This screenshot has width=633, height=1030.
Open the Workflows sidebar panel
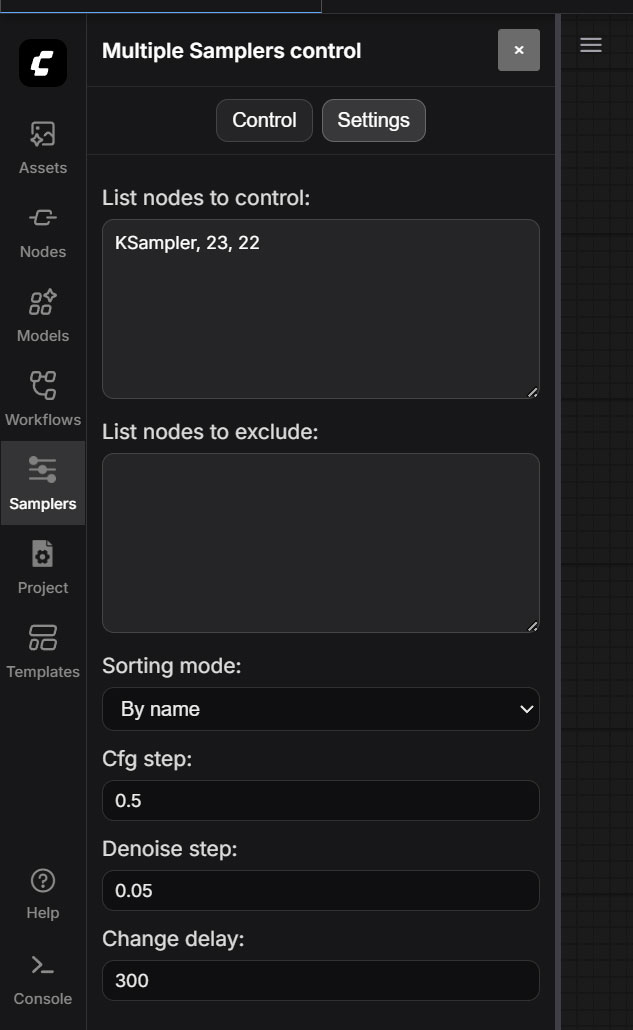43,399
